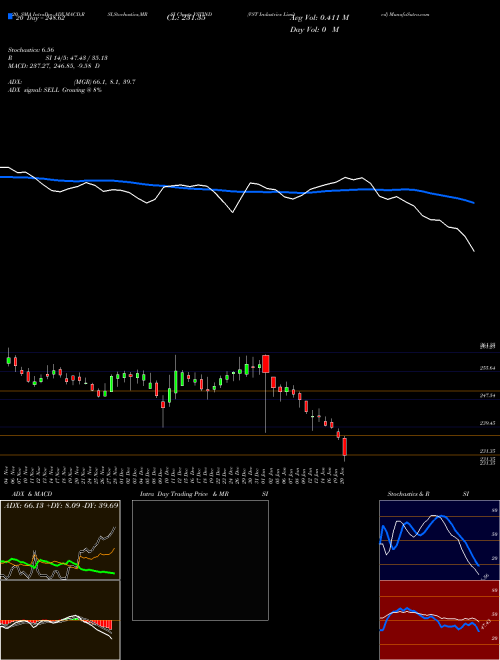500x660 pixels.
Task: Click the blue Stochastics mini chart
Action: pyautogui.click(x=439, y=540)
